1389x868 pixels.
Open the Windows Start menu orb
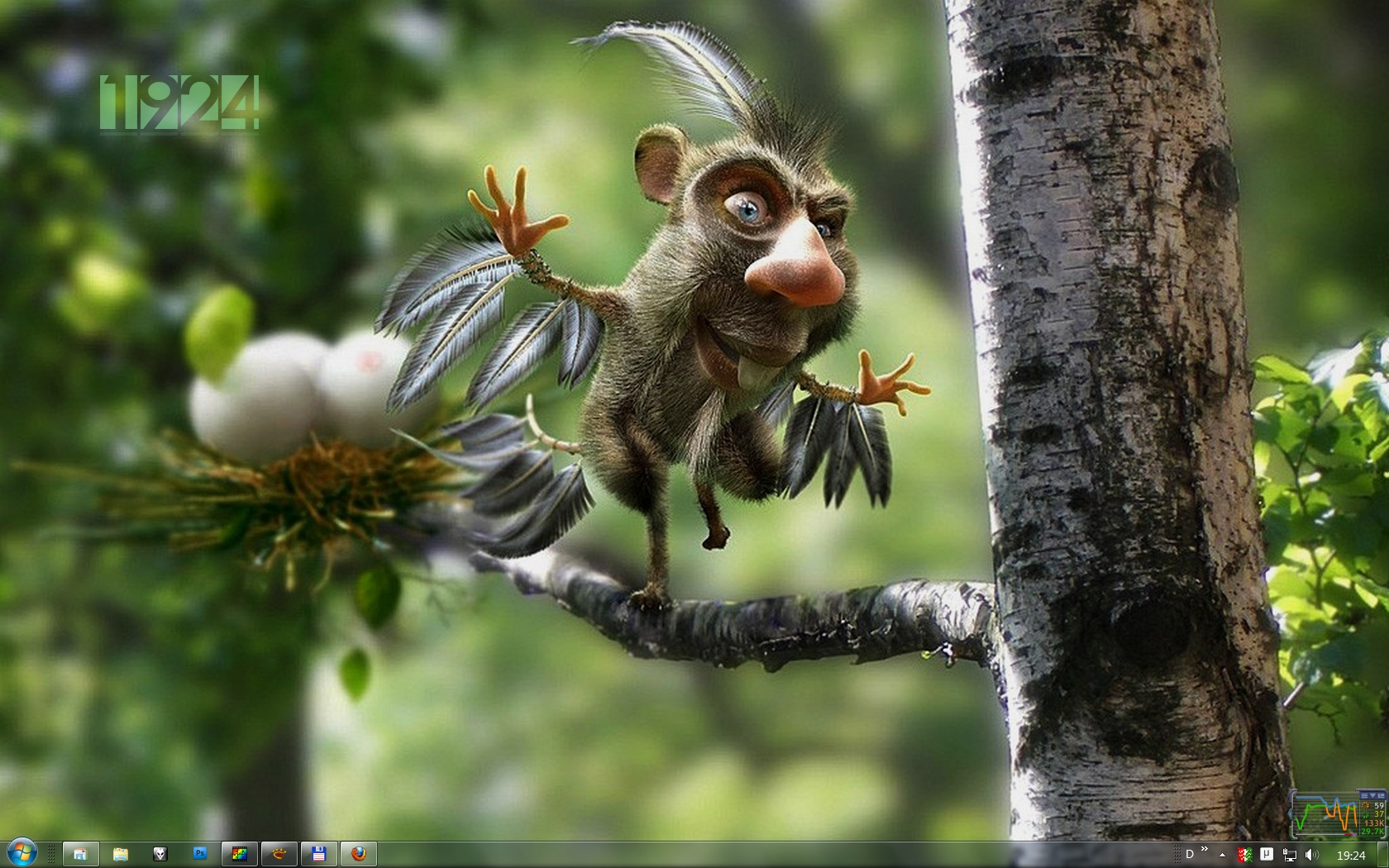(21, 853)
